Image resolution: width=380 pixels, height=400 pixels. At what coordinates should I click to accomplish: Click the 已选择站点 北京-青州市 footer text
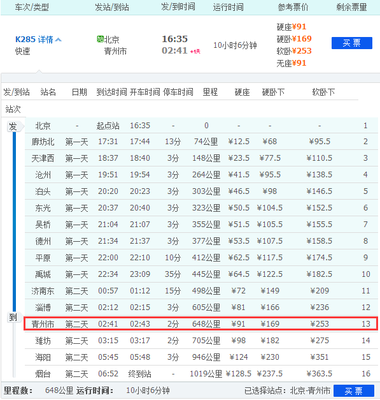pos(287,391)
